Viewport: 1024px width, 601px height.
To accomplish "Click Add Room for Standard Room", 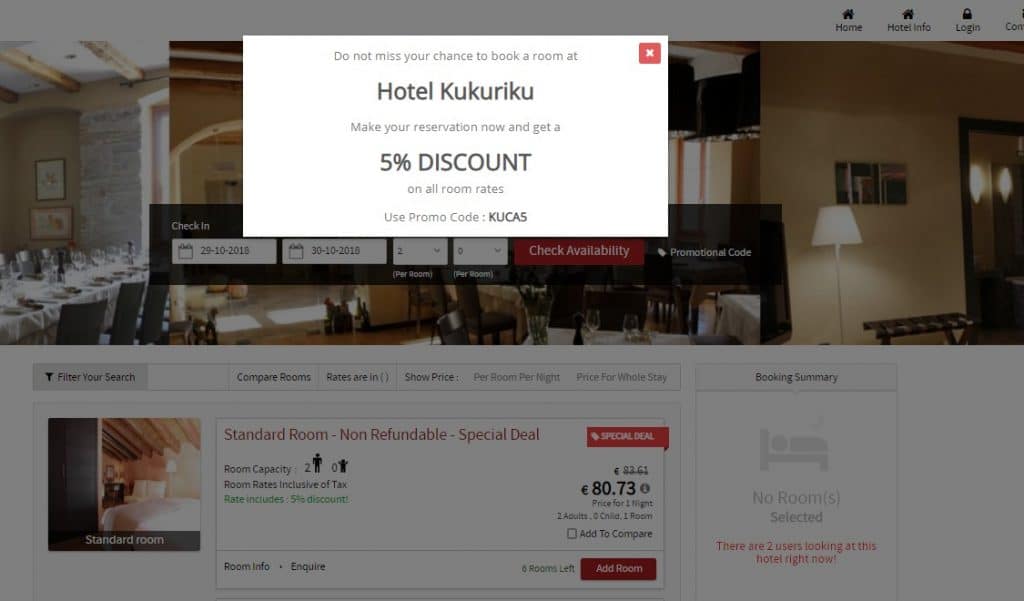I will (618, 568).
